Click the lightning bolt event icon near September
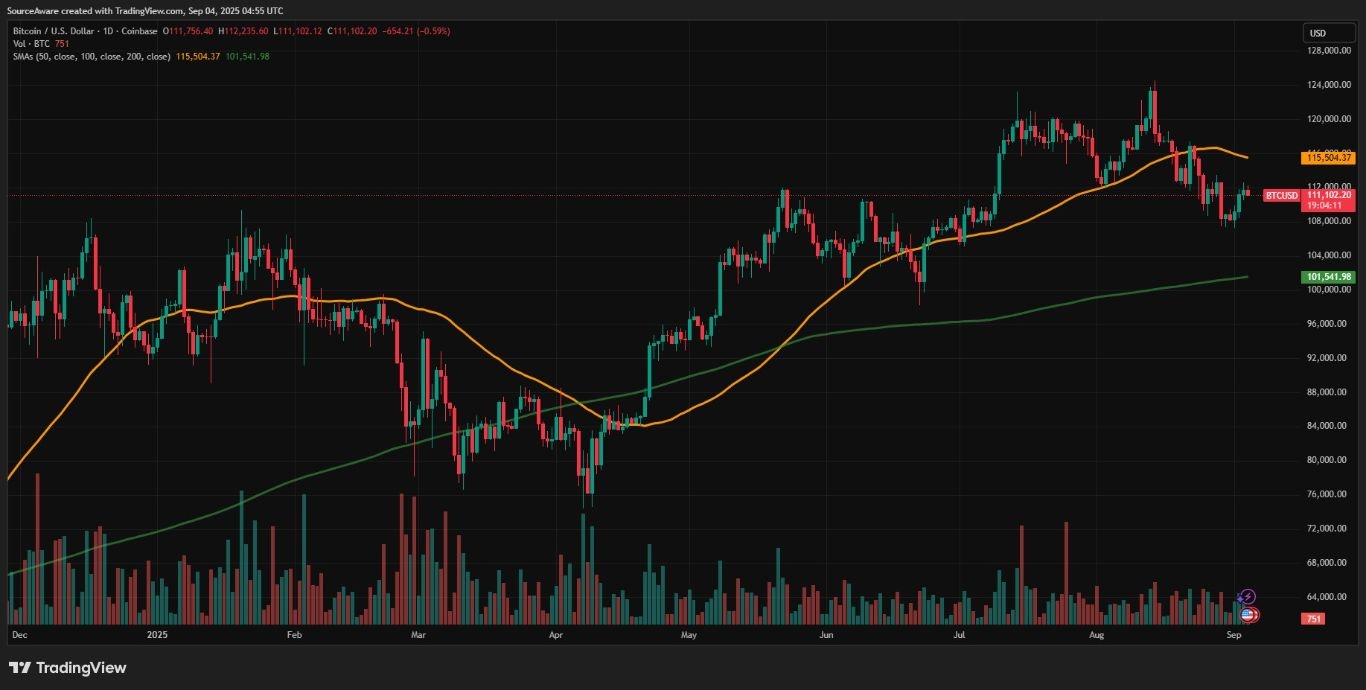The height and width of the screenshot is (690, 1366). coord(1247,598)
